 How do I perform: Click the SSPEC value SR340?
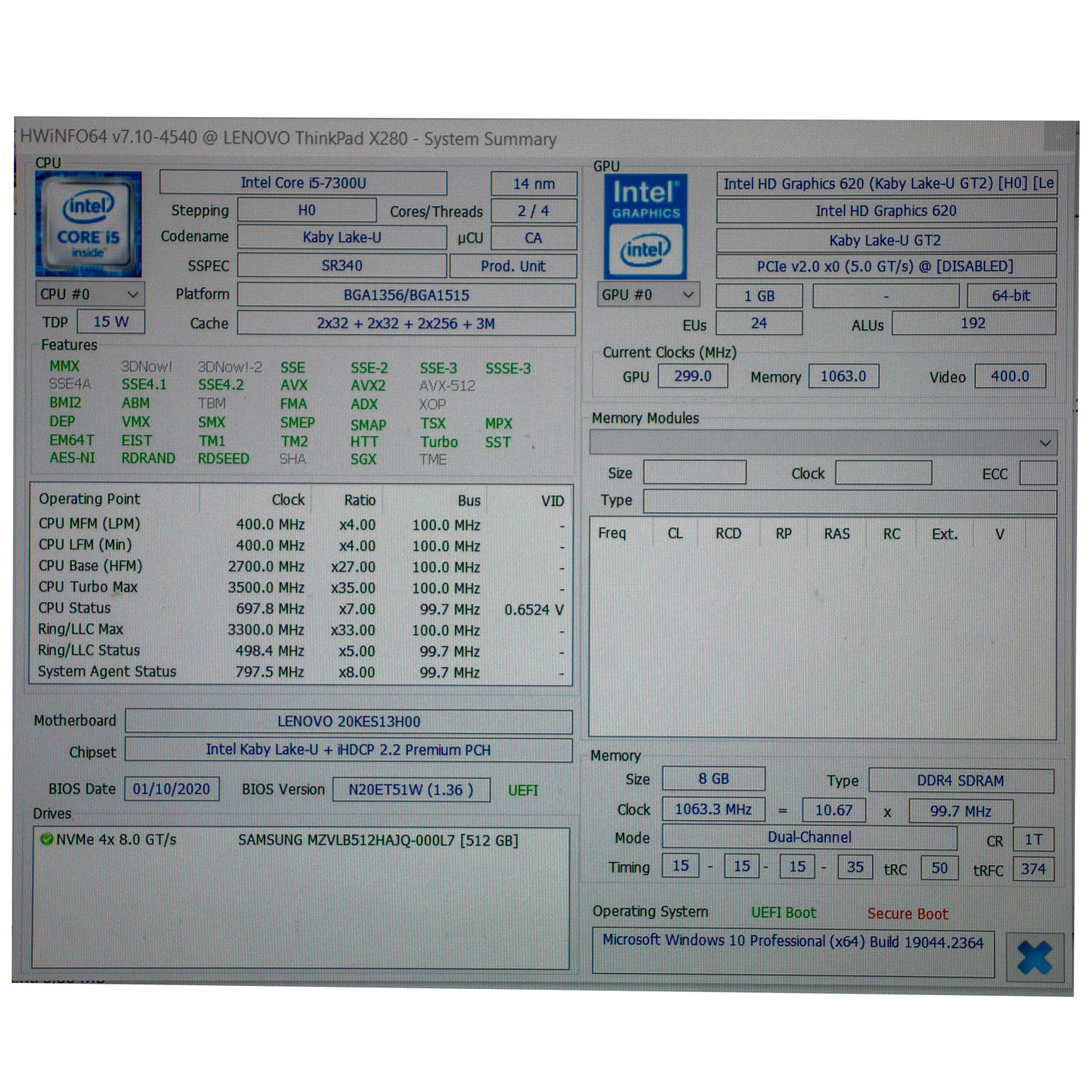tap(342, 265)
